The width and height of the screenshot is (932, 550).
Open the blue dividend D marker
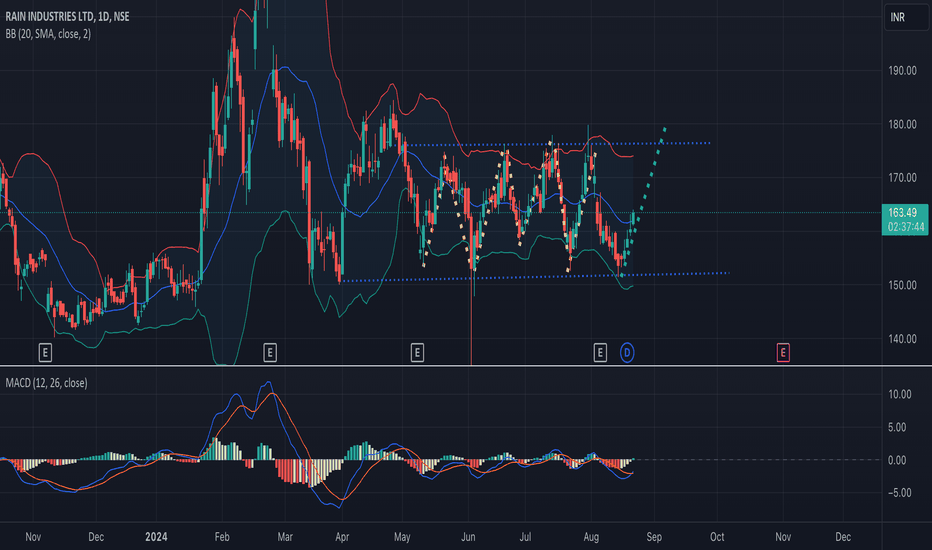tap(627, 353)
